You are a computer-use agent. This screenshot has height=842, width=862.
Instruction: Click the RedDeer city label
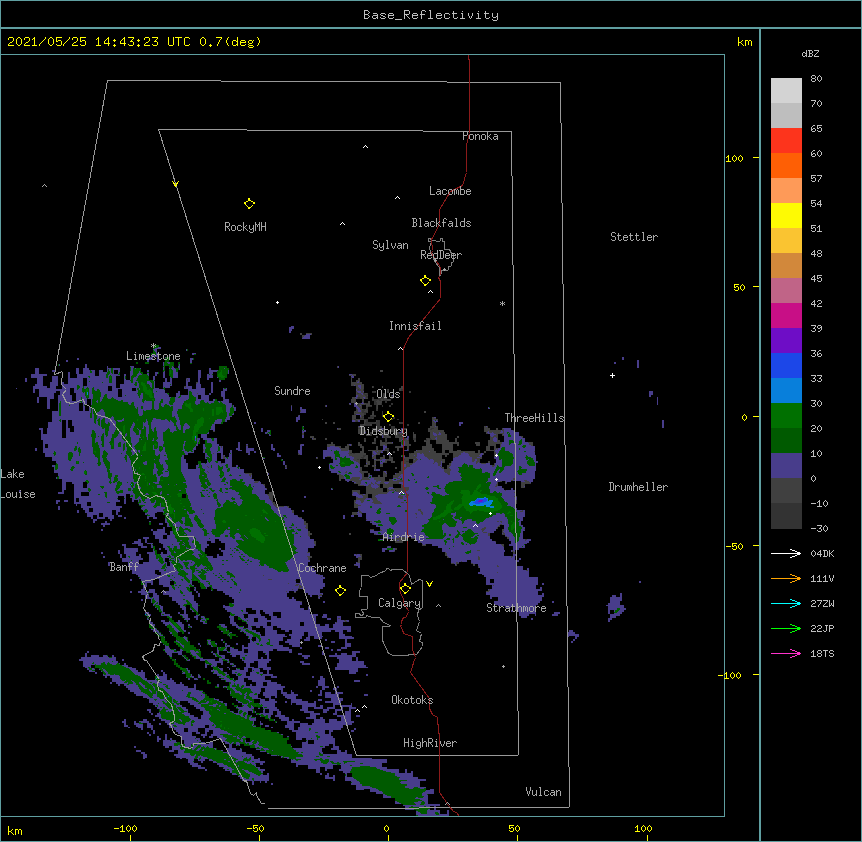(441, 255)
